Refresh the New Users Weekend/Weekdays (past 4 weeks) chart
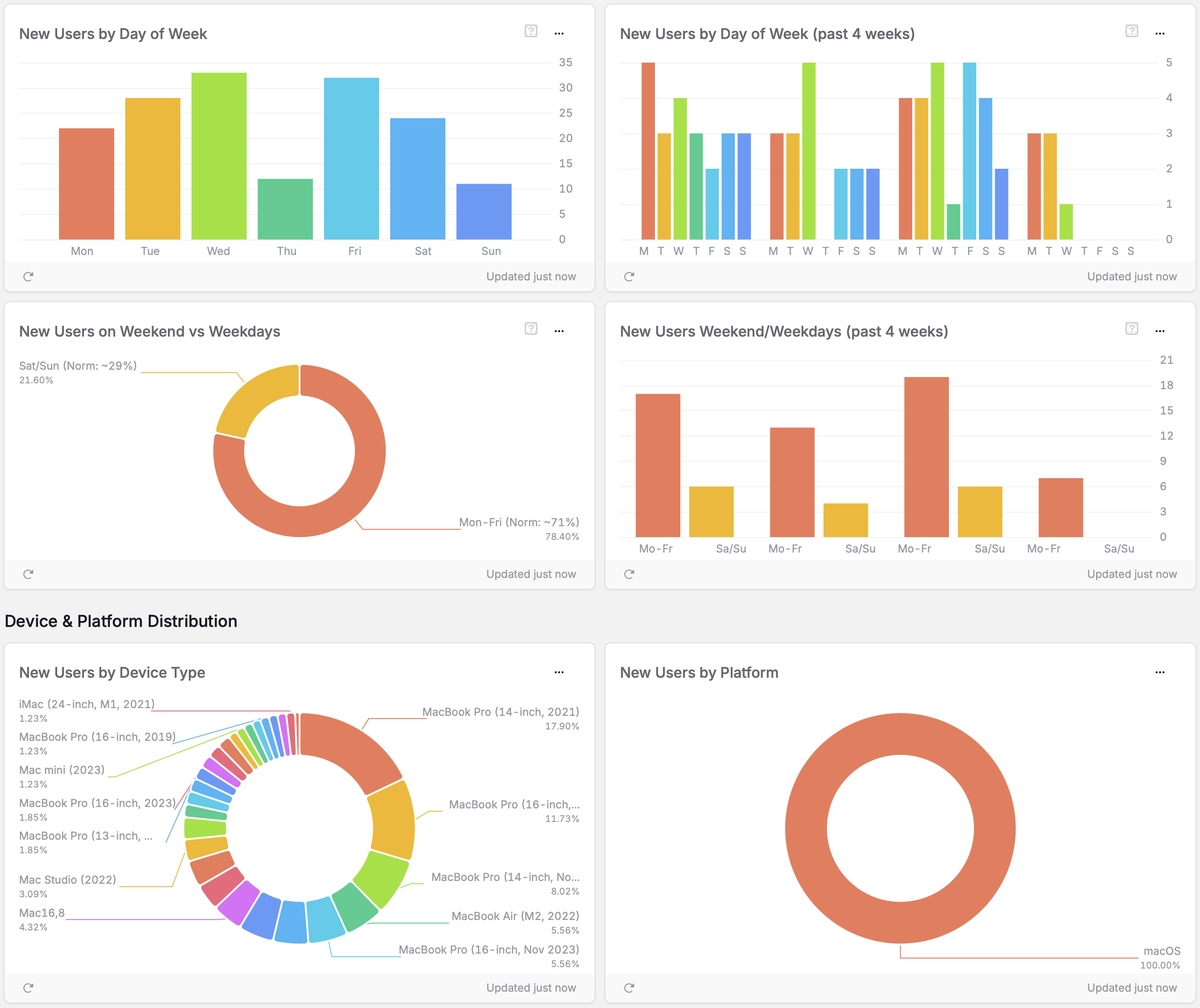The width and height of the screenshot is (1200, 1008). click(x=630, y=574)
